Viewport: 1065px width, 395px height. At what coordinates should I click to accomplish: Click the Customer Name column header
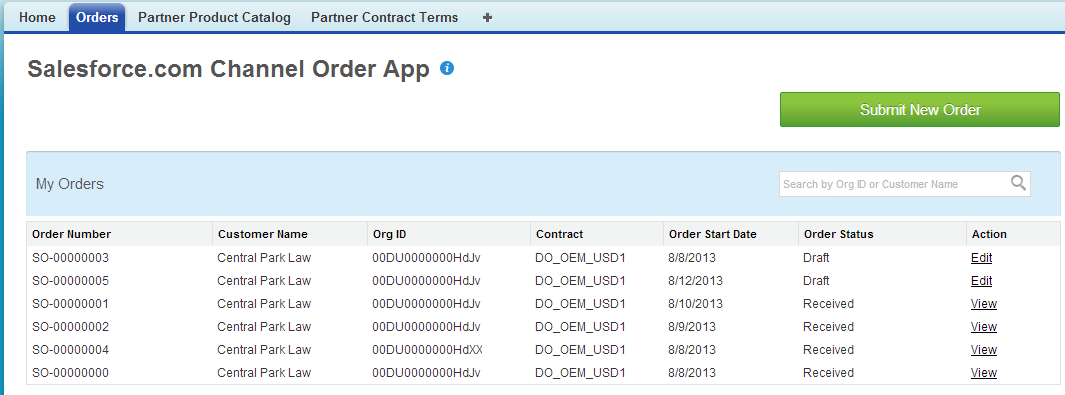(x=262, y=234)
